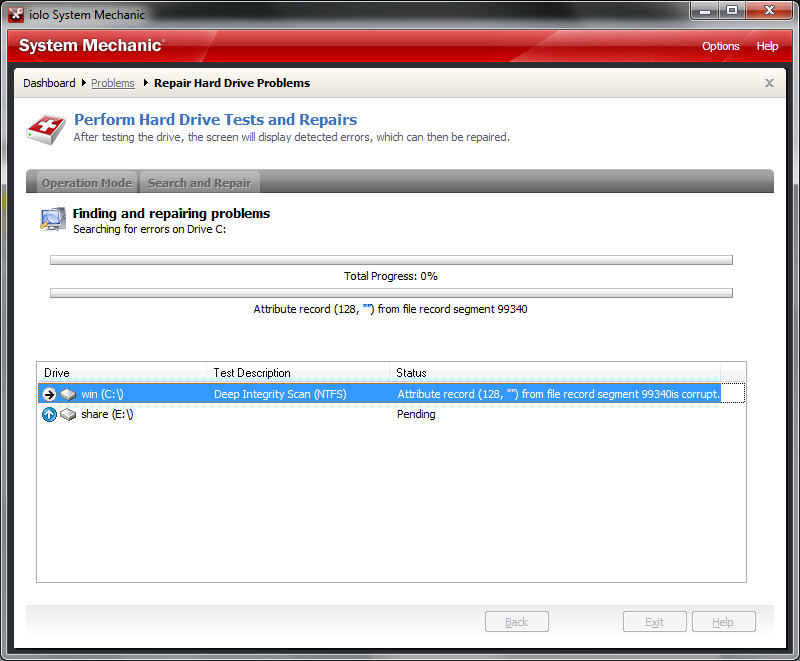This screenshot has width=800, height=661.
Task: Click the up-arrow pending icon on share (E:\) row
Action: coord(49,414)
